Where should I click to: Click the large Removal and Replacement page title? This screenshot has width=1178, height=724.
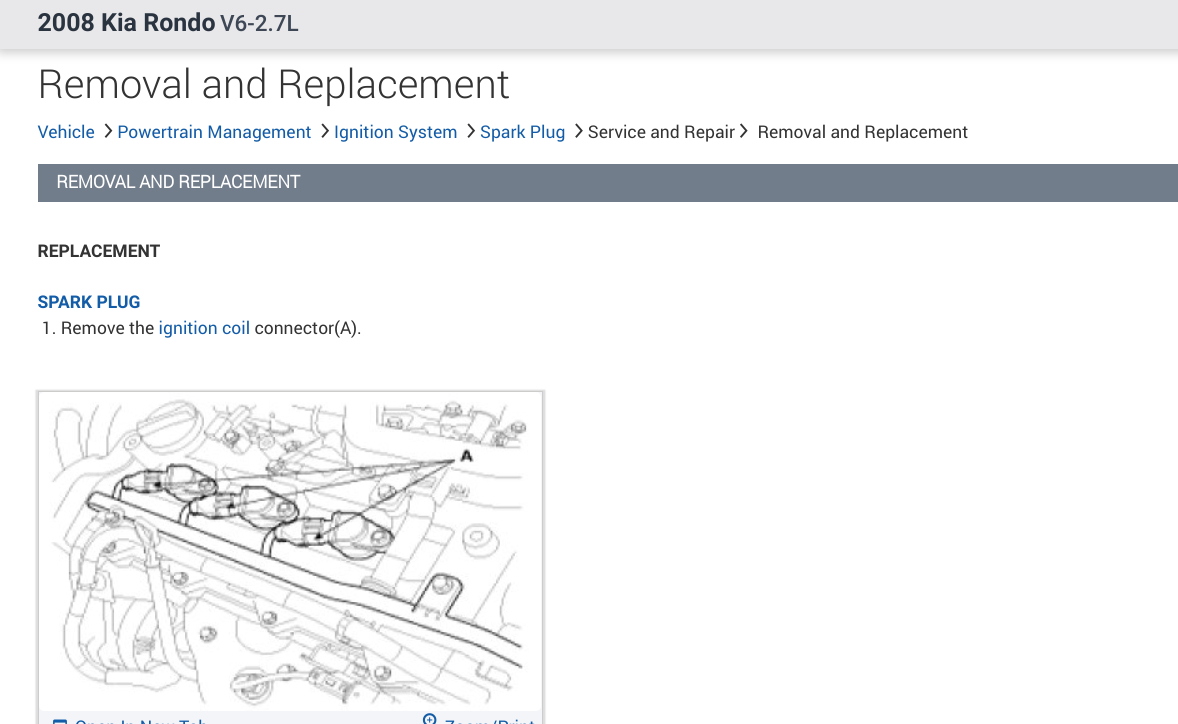[x=273, y=84]
